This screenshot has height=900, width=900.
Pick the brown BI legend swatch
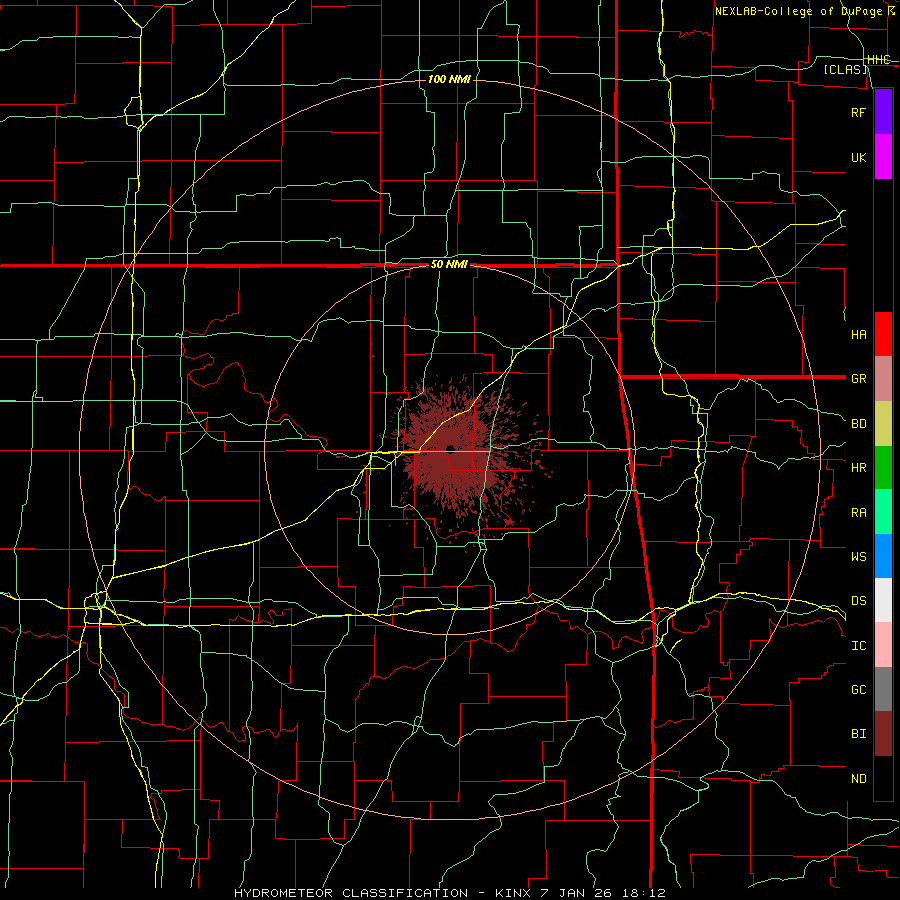pyautogui.click(x=883, y=734)
